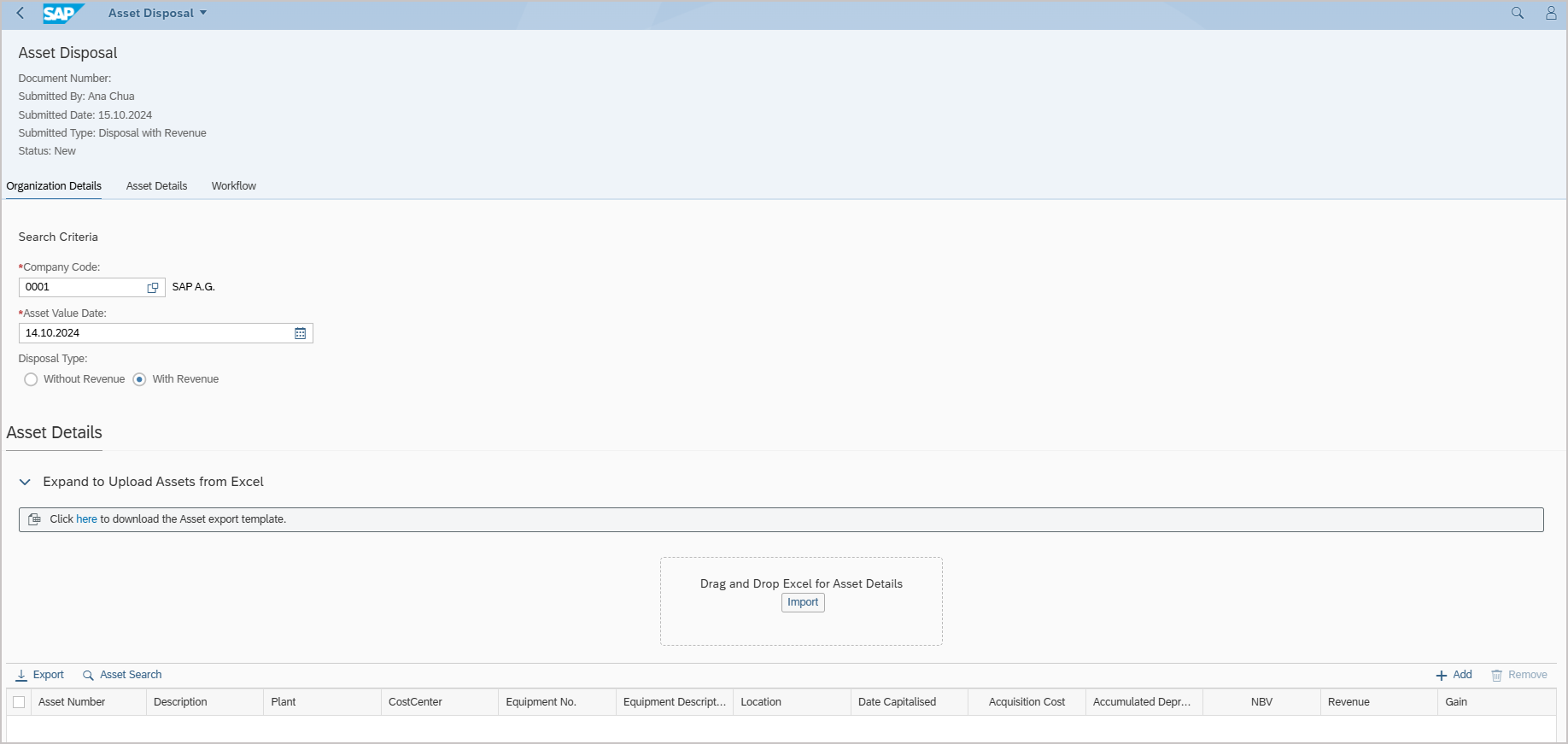Select Without Revenue radio button
The image size is (1568, 744).
pos(31,379)
